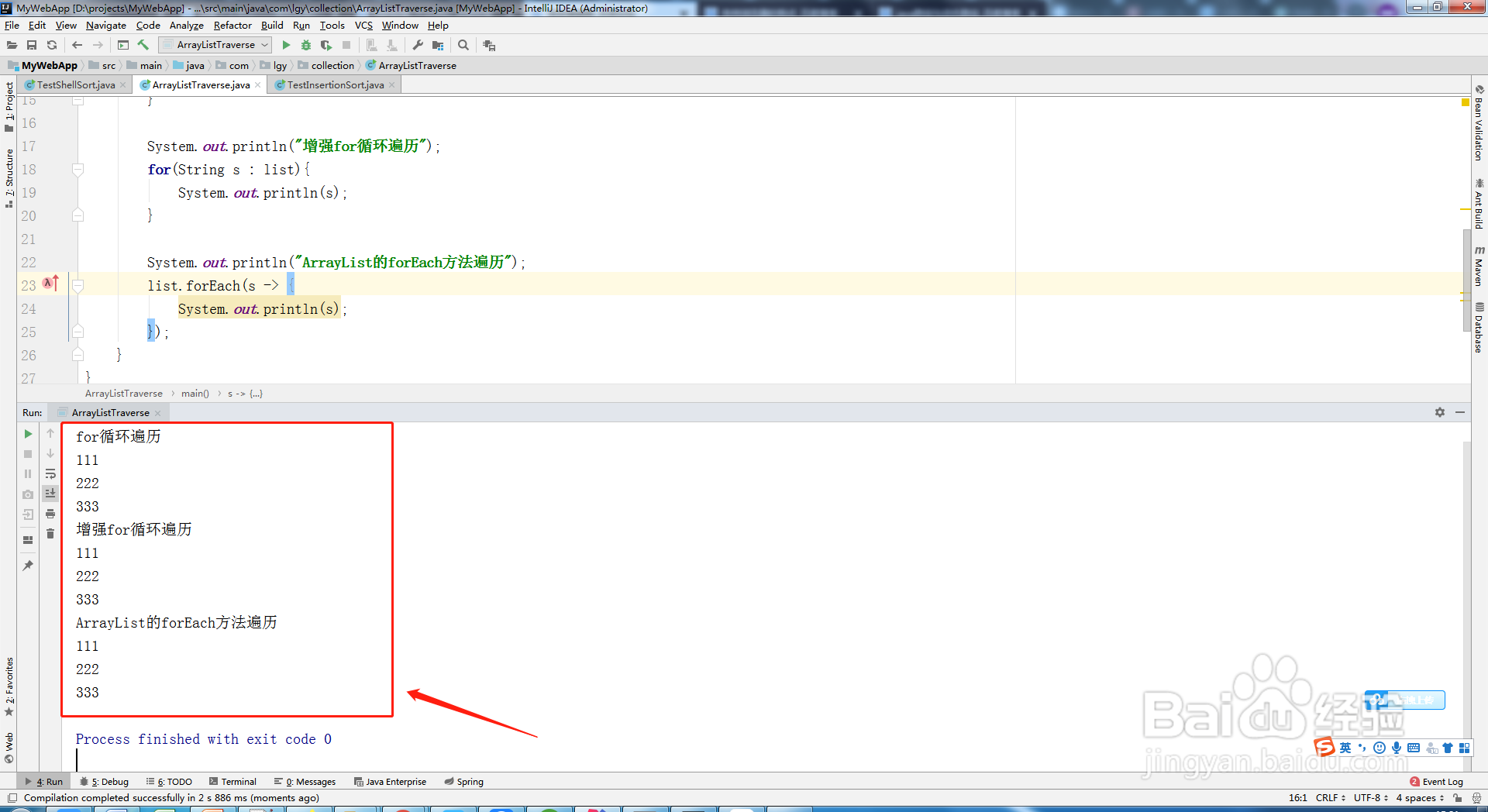Toggle scroll to end in console
The height and width of the screenshot is (812, 1488).
[x=50, y=494]
